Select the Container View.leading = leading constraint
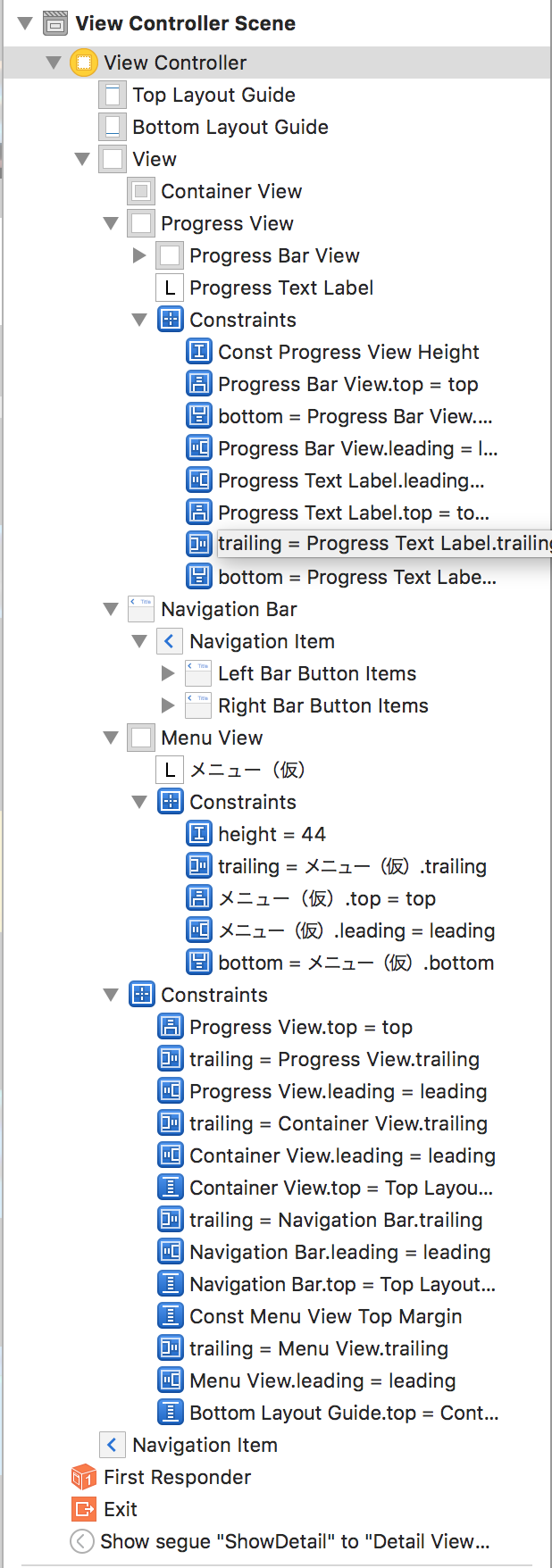This screenshot has width=552, height=1568. (x=342, y=1155)
